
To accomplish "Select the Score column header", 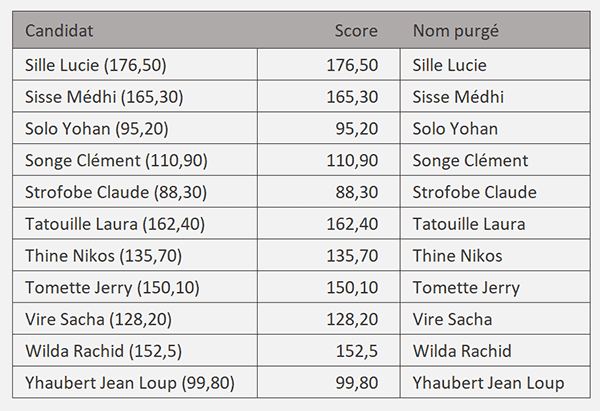I will click(x=356, y=31).
